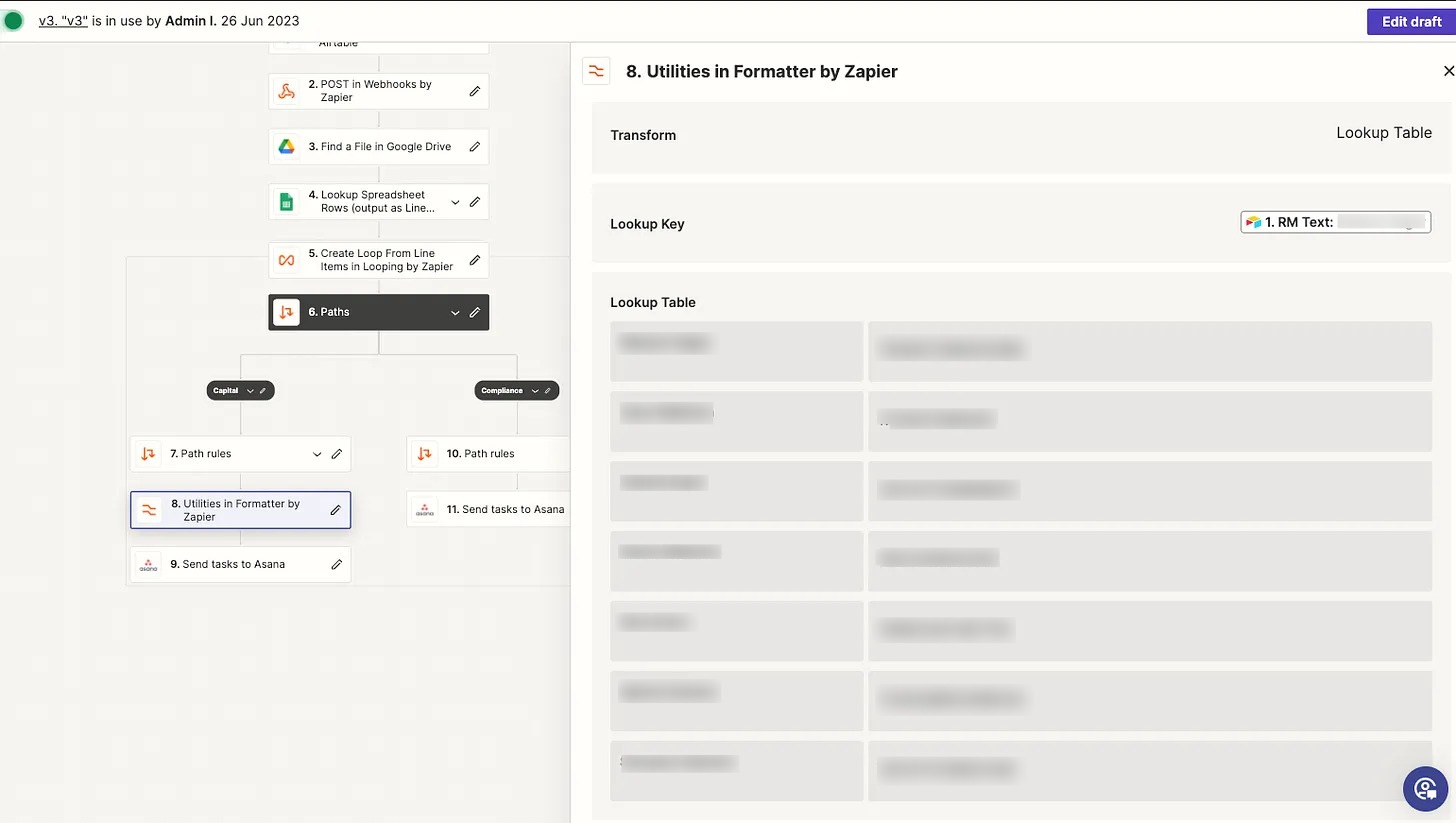
Task: Select the Compliance path label
Action: [501, 391]
